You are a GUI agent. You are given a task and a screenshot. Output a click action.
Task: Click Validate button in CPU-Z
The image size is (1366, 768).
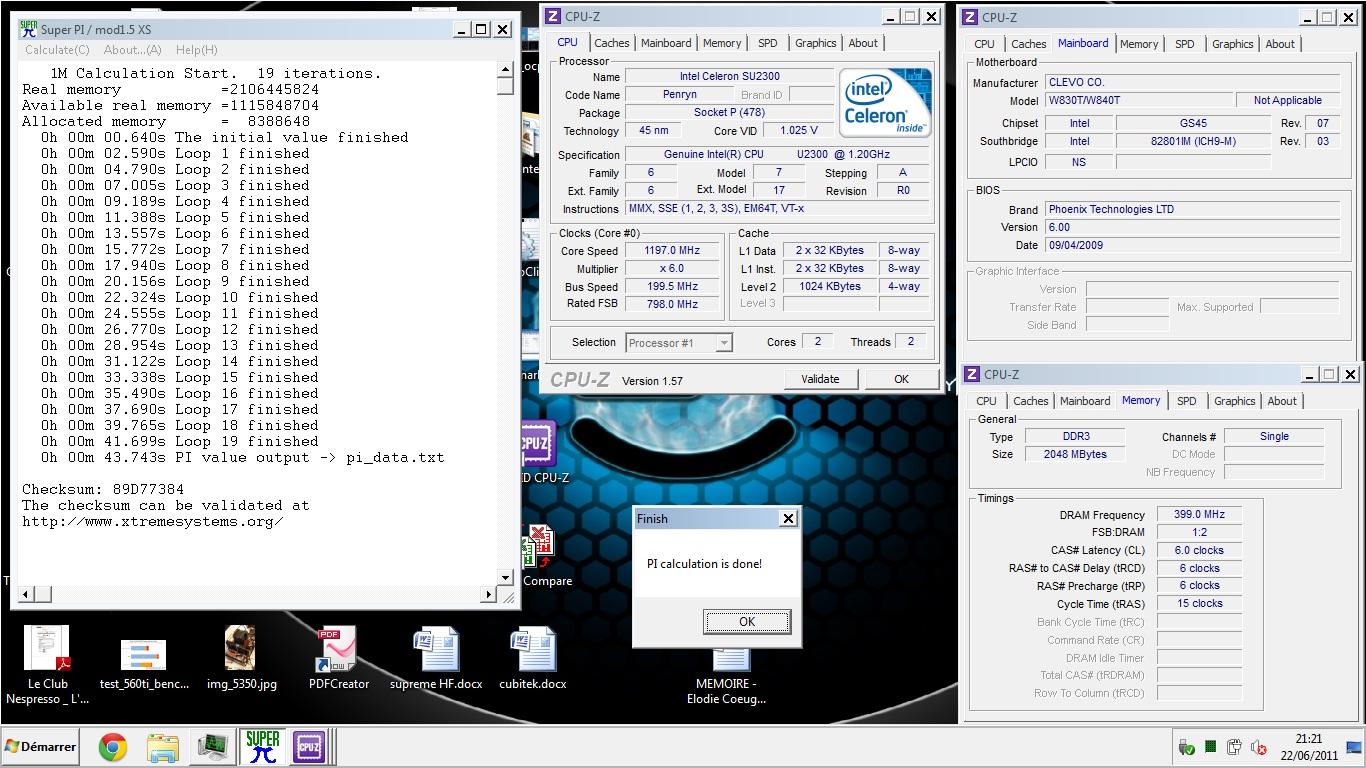coord(820,379)
